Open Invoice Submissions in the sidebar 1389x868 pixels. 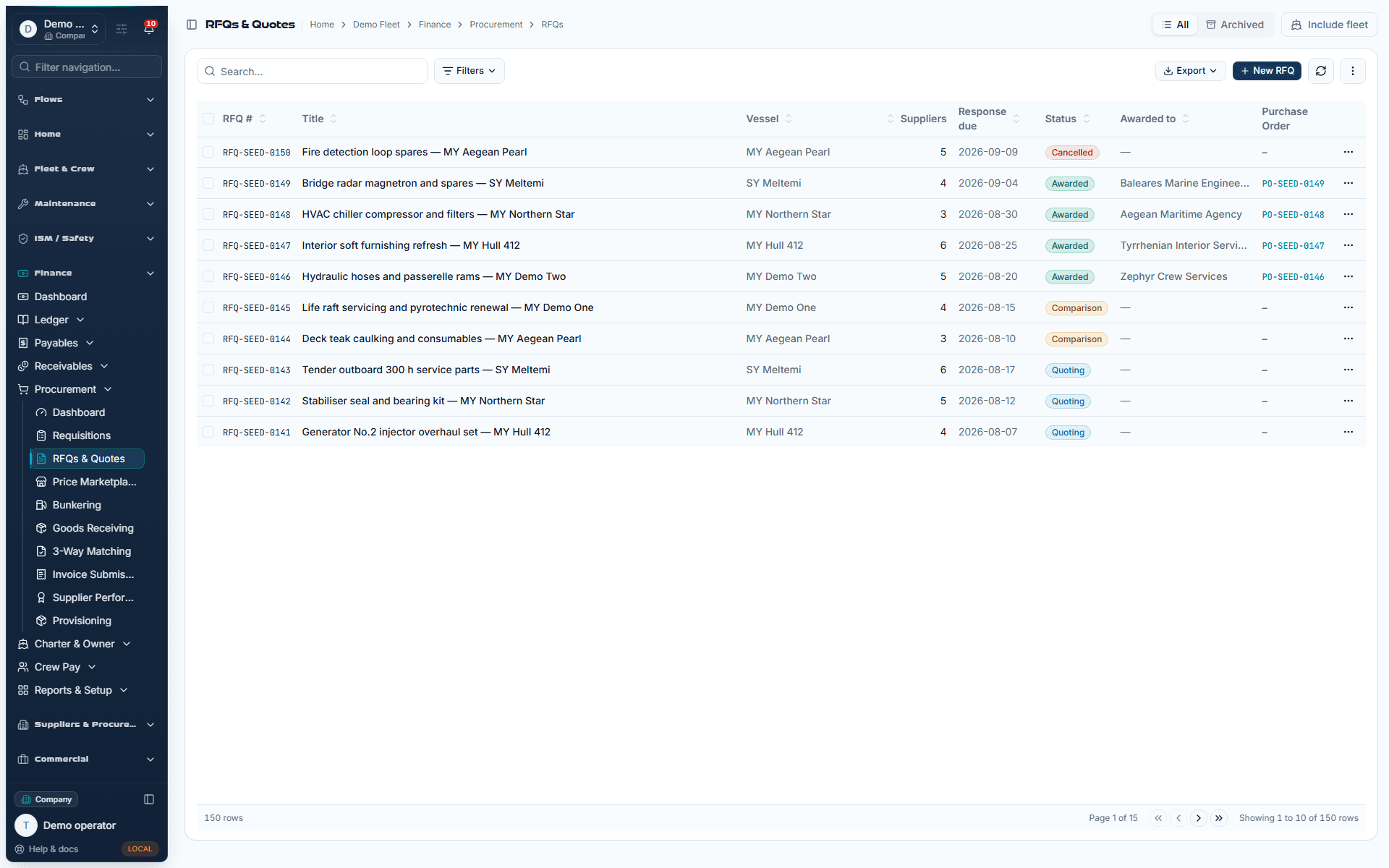tap(87, 574)
